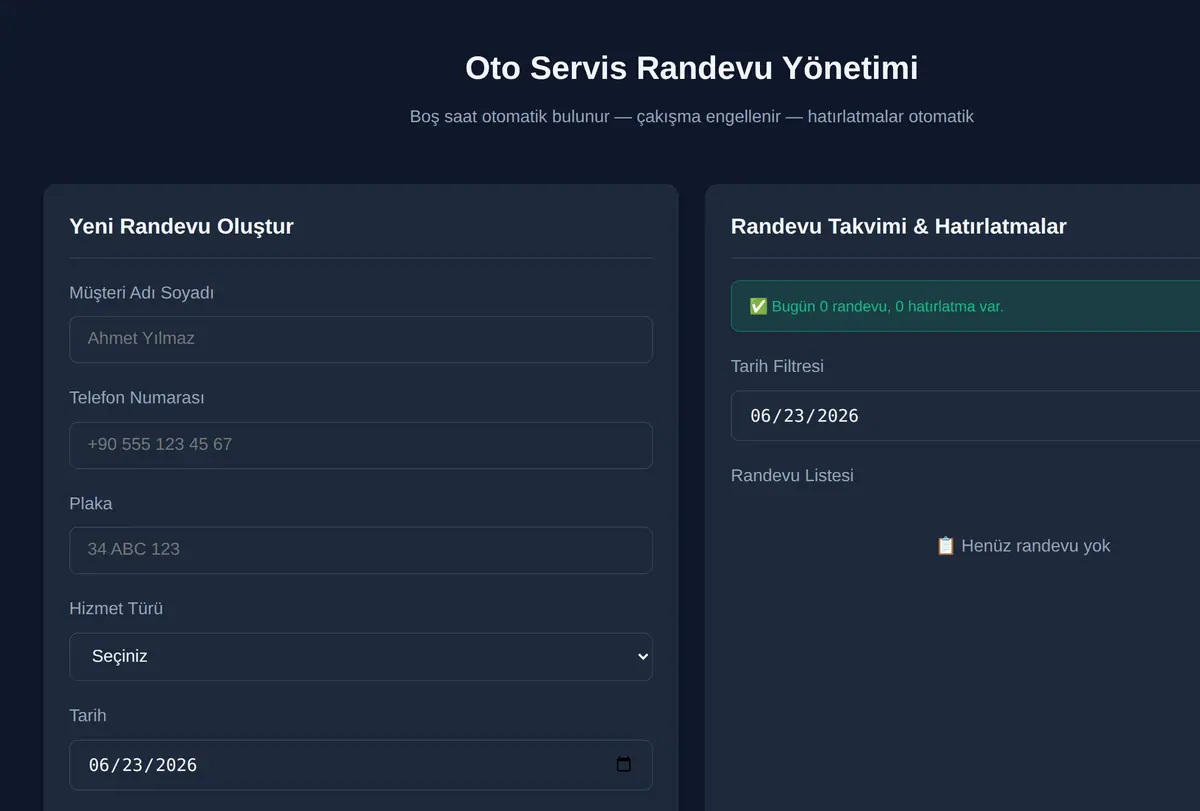
Task: Click the 'Yeni Randevu Oluştur' heading
Action: [181, 226]
